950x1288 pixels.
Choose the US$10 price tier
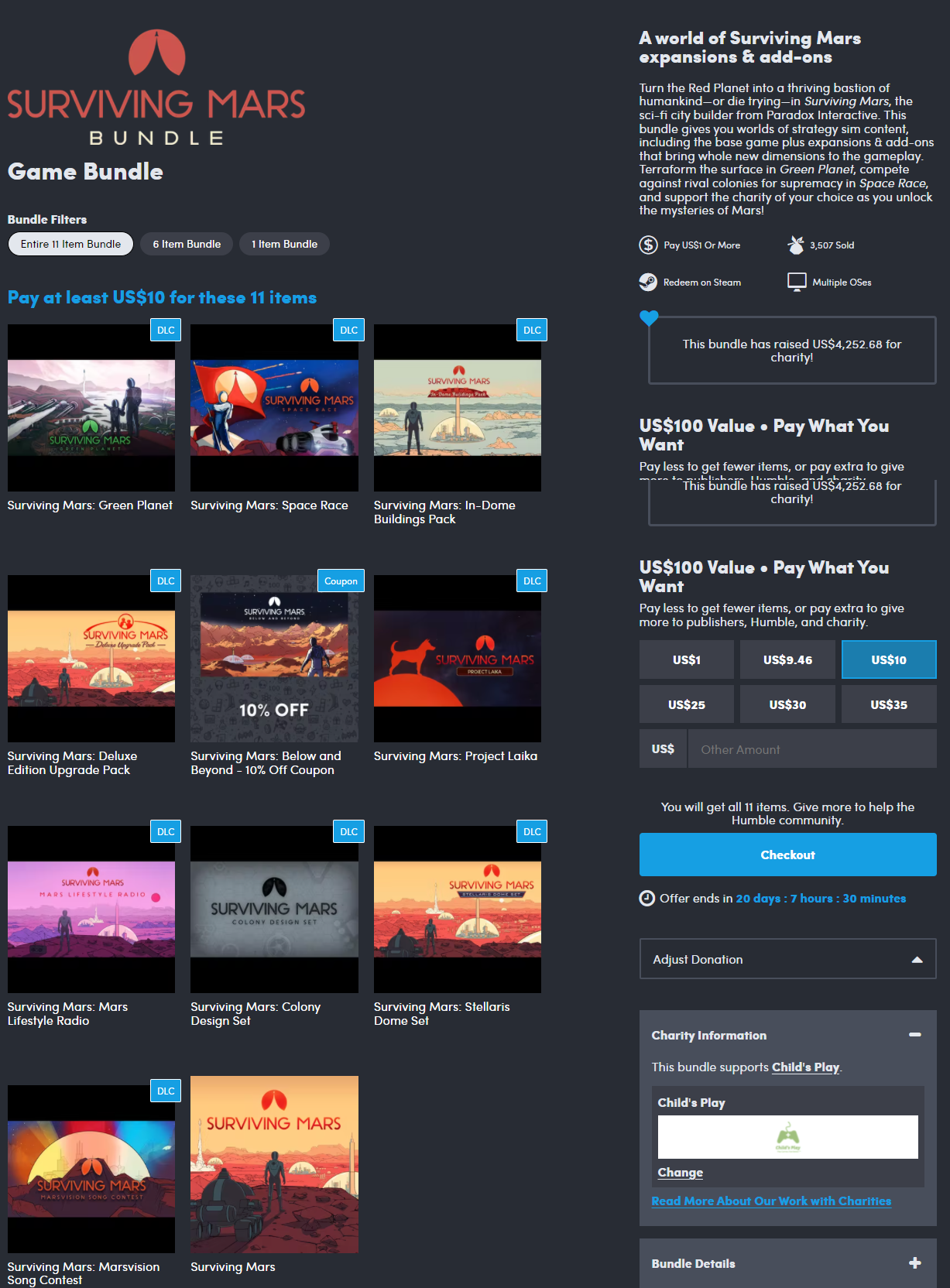tap(889, 659)
